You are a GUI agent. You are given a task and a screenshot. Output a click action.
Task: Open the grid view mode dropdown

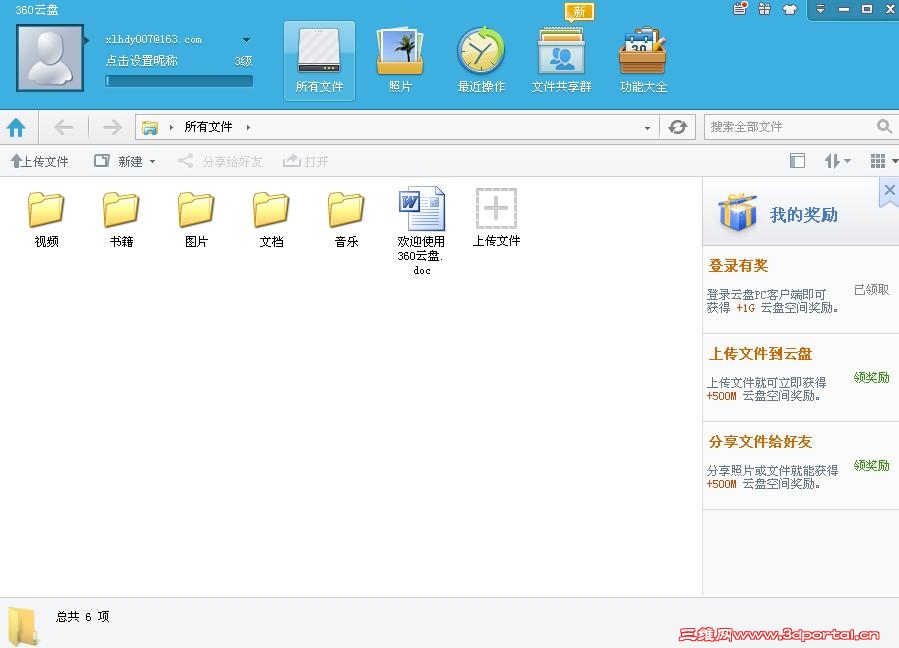coord(884,161)
